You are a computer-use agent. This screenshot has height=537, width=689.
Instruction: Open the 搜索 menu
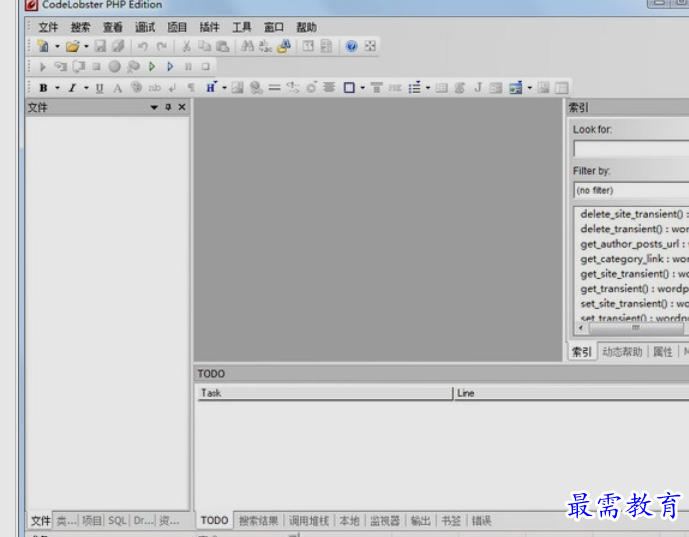80,27
